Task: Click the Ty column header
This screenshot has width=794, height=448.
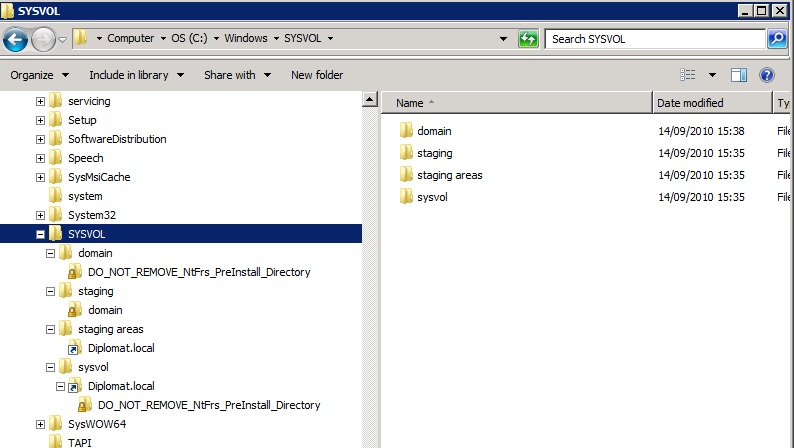Action: pyautogui.click(x=783, y=103)
